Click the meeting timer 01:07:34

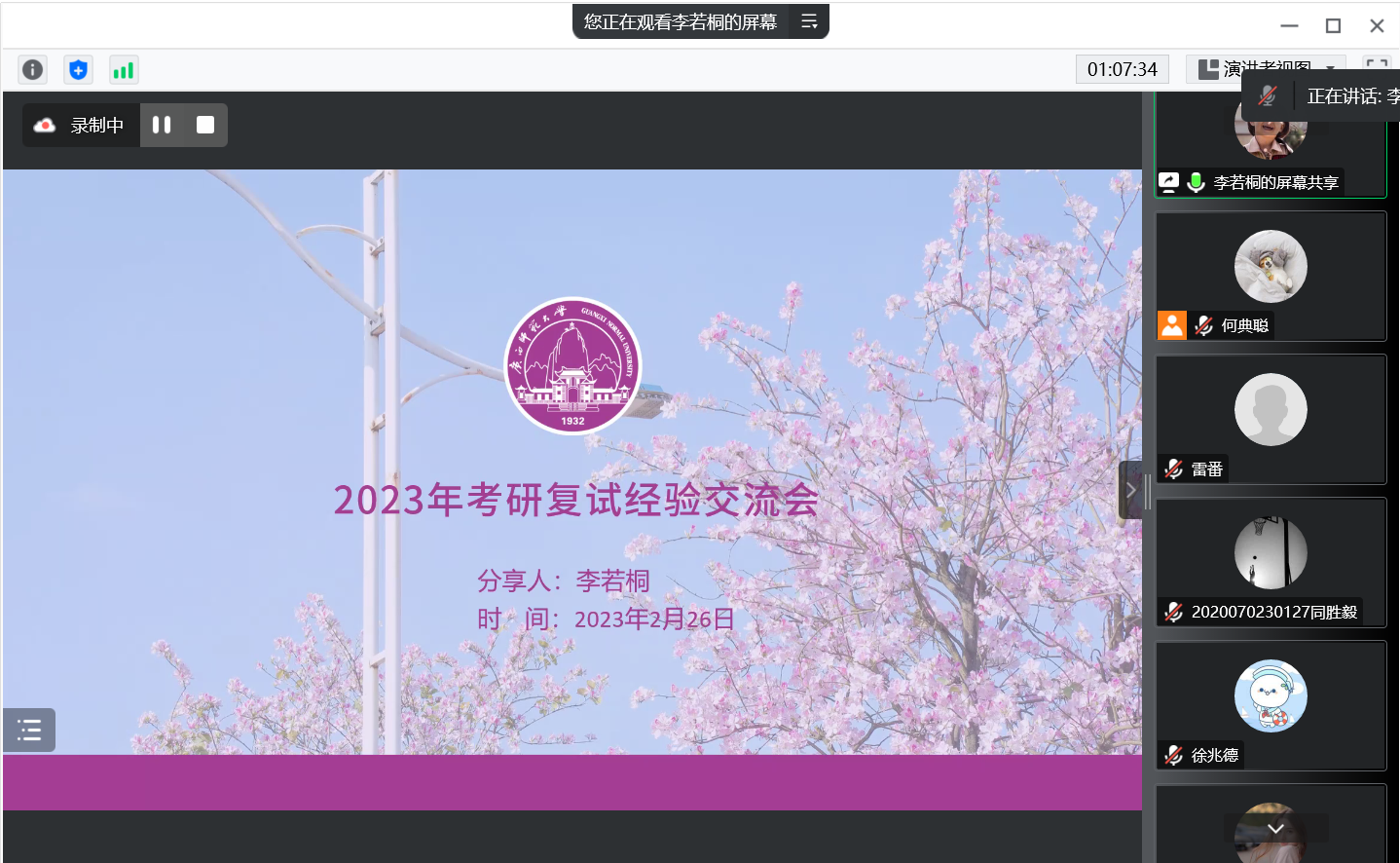pyautogui.click(x=1122, y=69)
